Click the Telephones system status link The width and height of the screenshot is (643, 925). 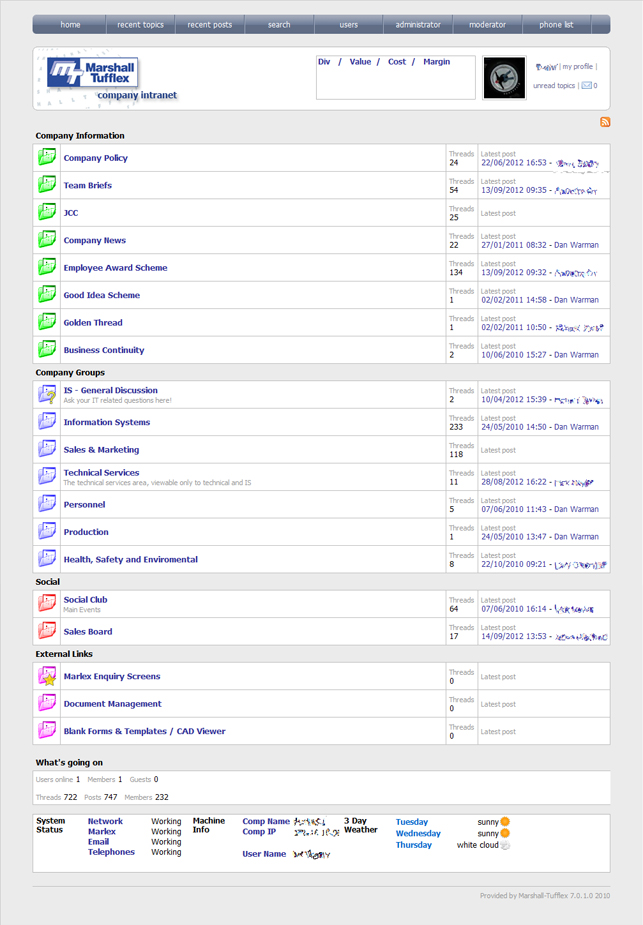point(111,852)
